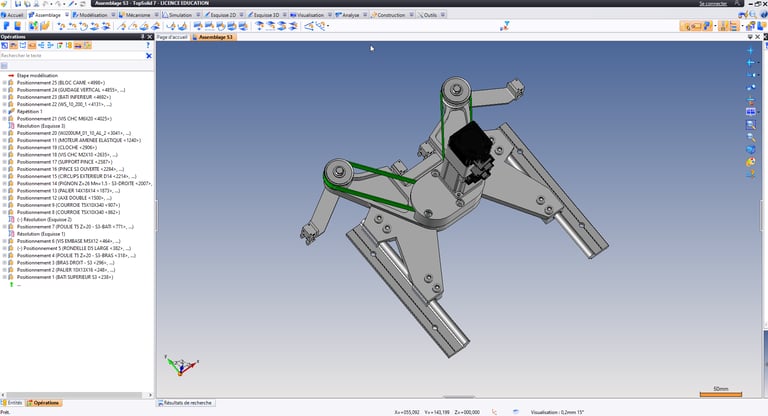Select the Opérations tab at bottom left
This screenshot has width=768, height=416.
coord(43,403)
